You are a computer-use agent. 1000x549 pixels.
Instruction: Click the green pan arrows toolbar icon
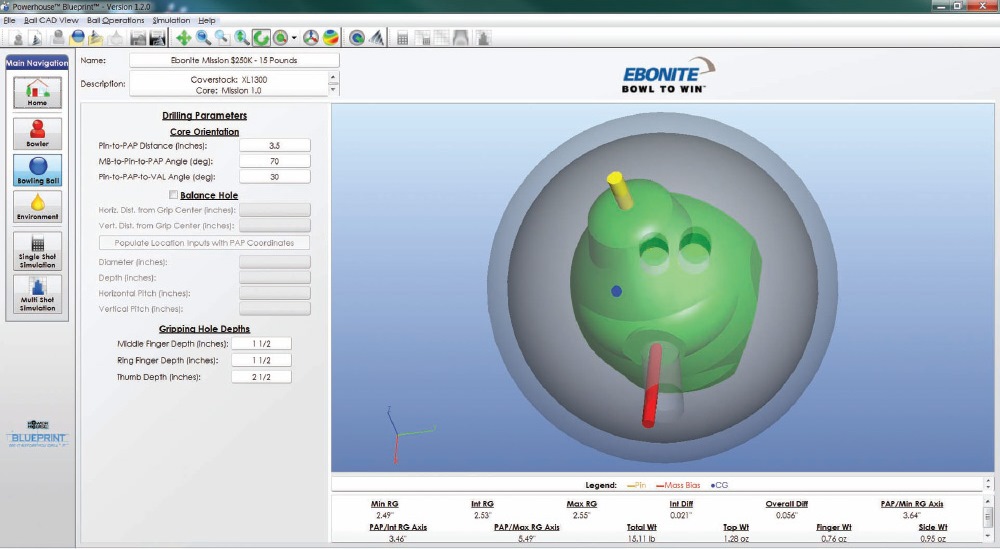[x=184, y=38]
